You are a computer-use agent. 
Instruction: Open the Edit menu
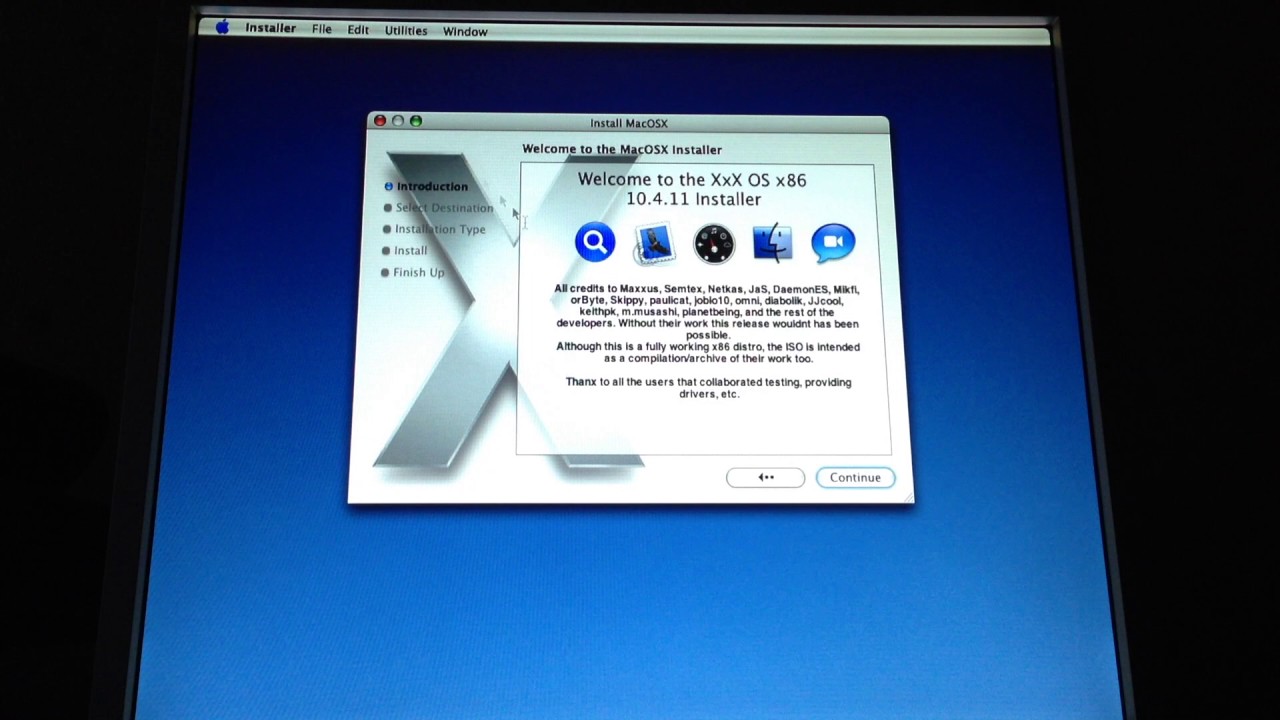click(x=358, y=30)
